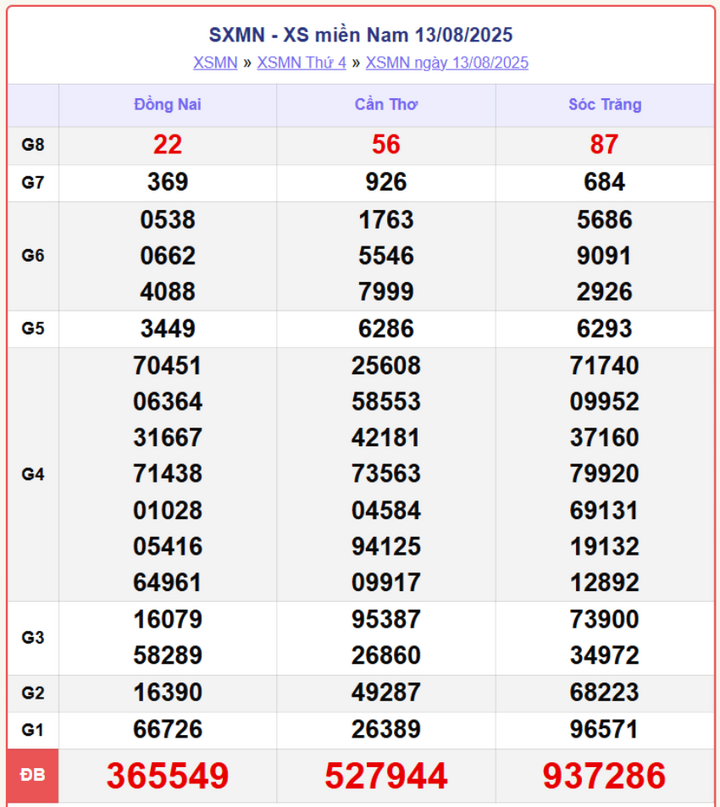The height and width of the screenshot is (807, 720).
Task: Click G3 result 73900
Action: click(x=604, y=620)
